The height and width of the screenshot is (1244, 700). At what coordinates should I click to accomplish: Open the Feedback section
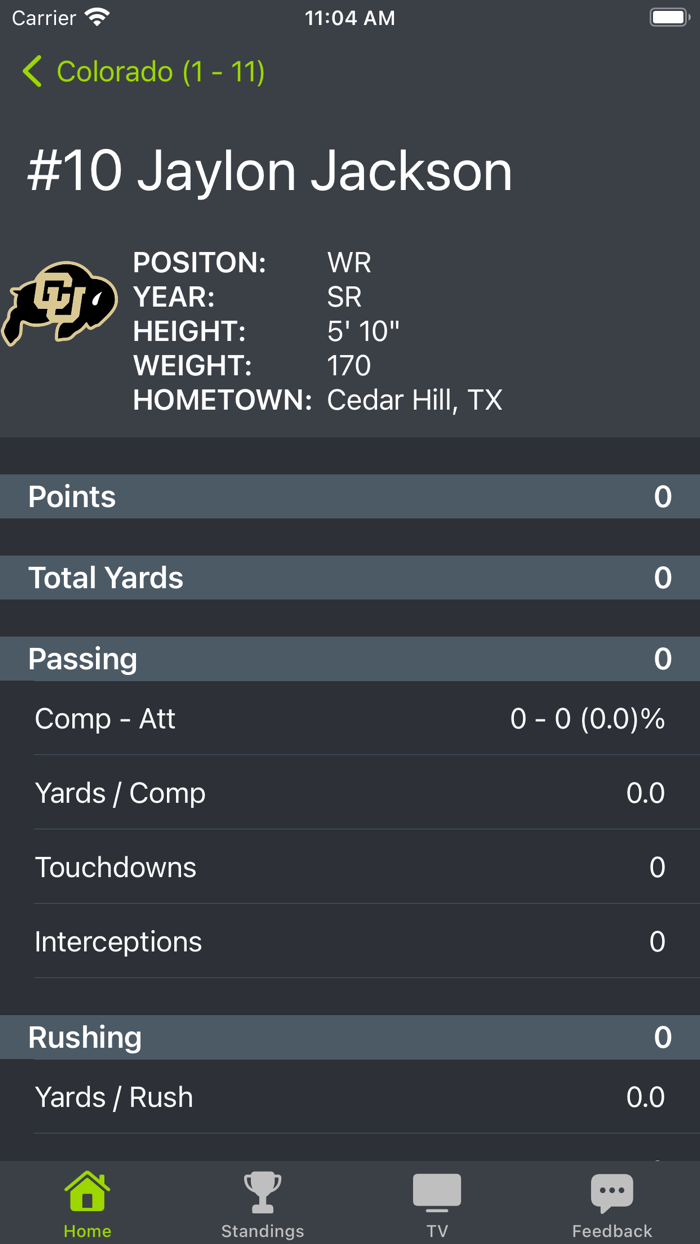612,1203
